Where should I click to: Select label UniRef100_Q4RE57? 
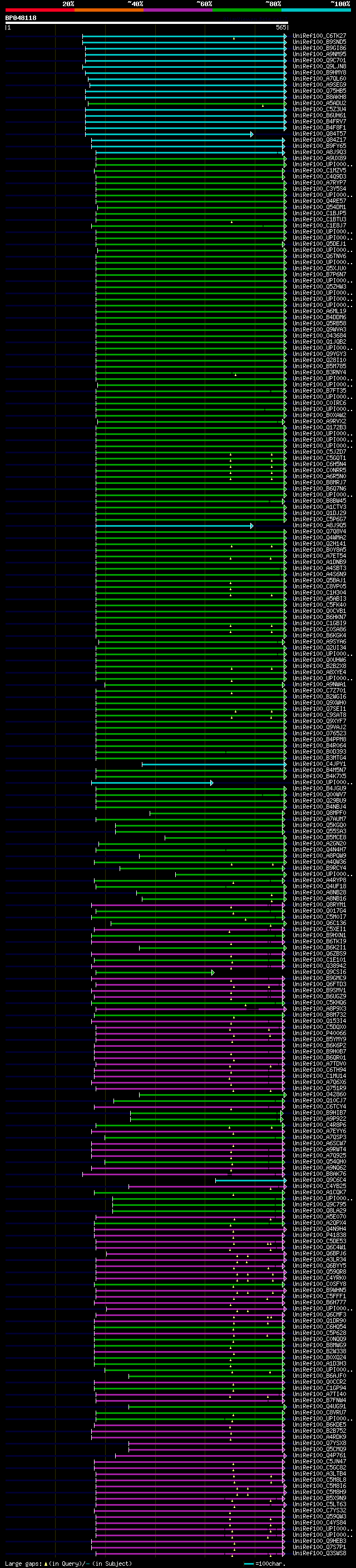coord(319,201)
